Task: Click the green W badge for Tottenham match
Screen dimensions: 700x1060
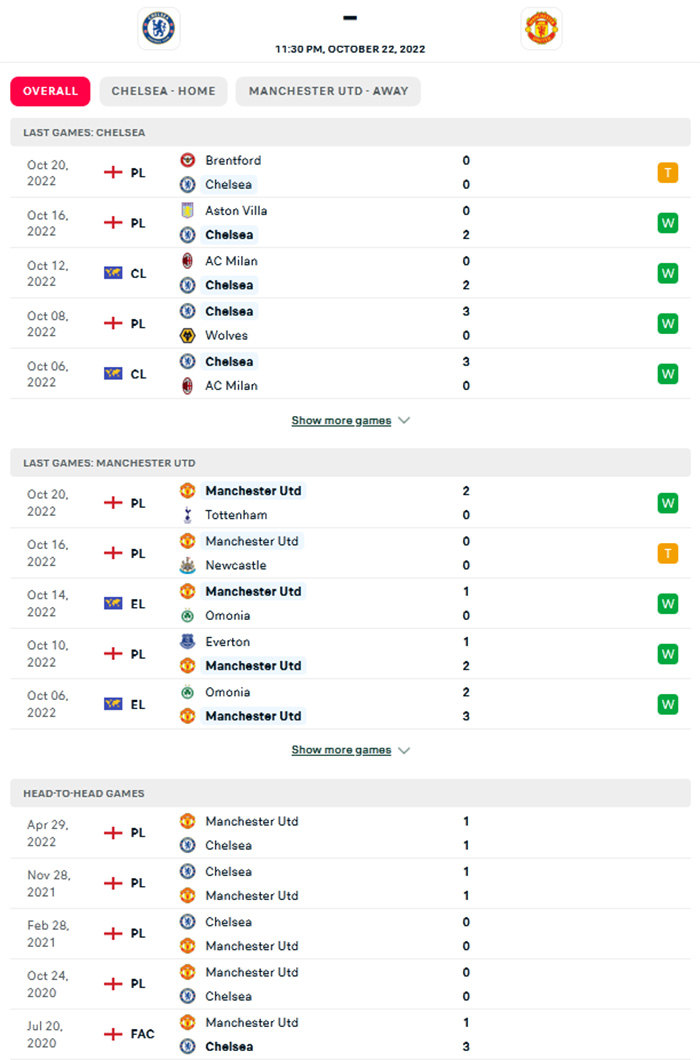Action: click(x=667, y=503)
